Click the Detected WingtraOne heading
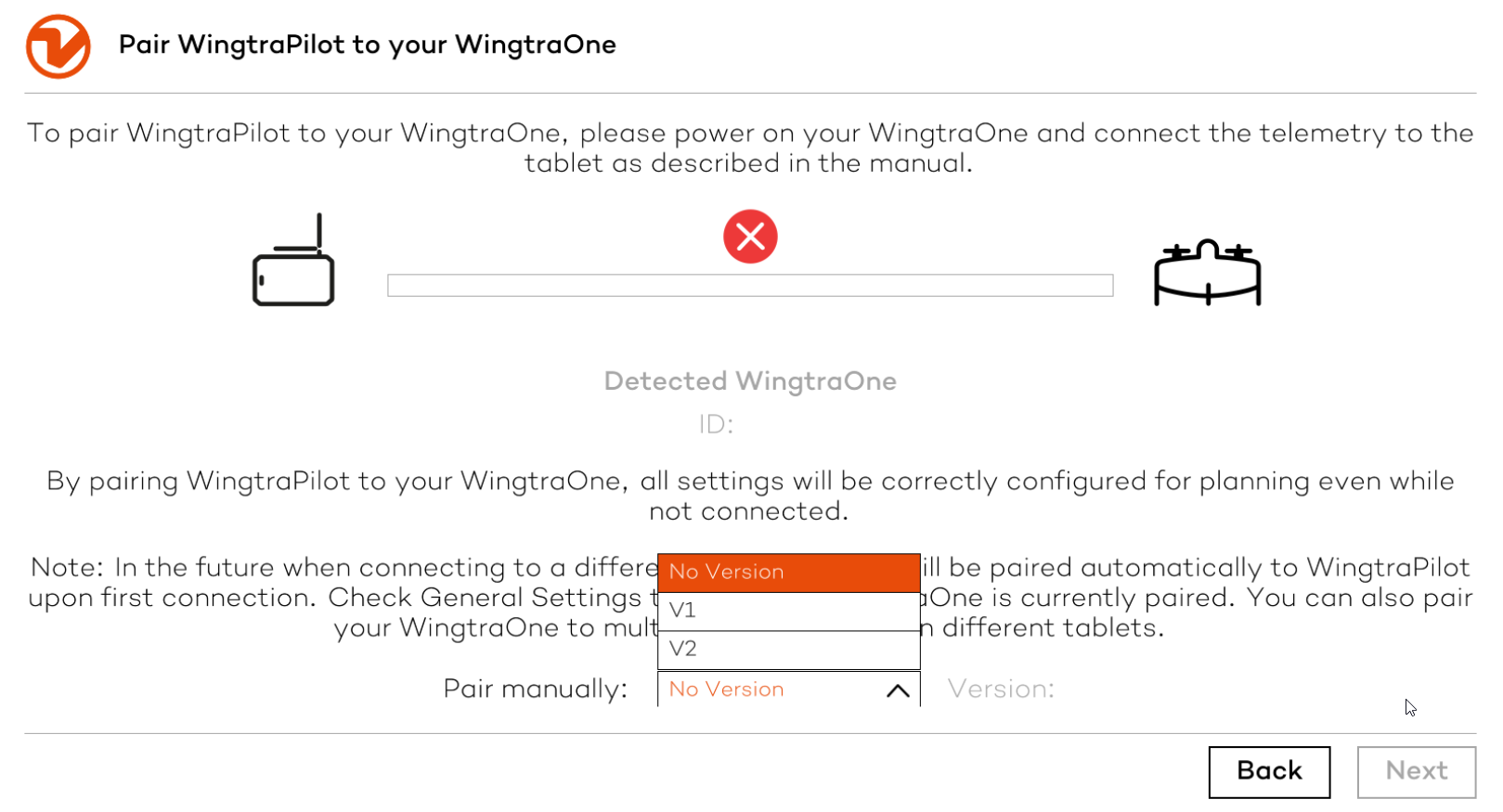This screenshot has height=812, width=1503. 750,381
